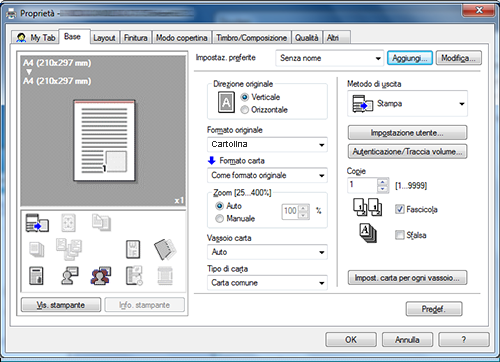
Task: Decrease Copie count with down arrow
Action: coord(383,189)
